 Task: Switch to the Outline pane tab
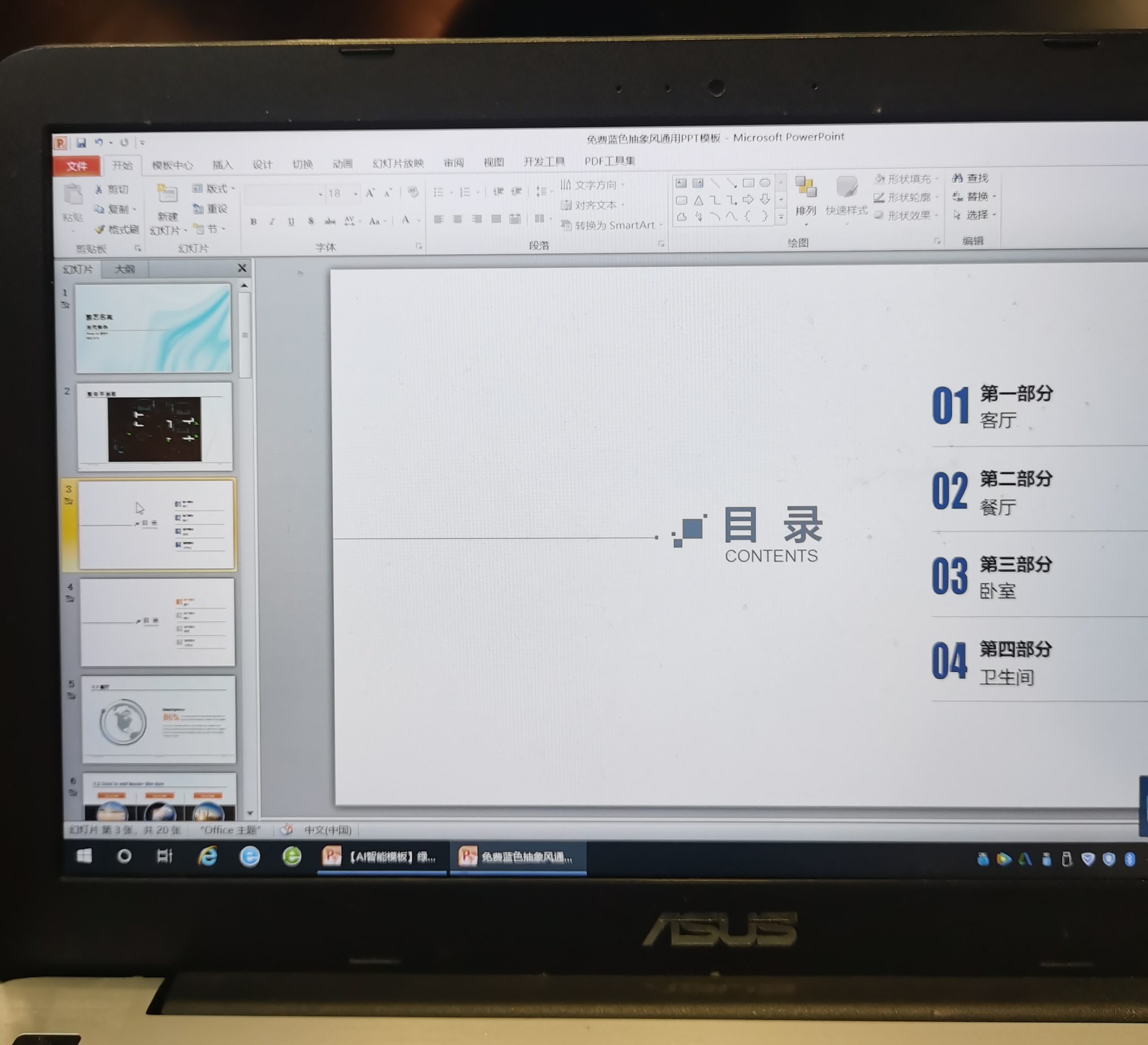coord(125,269)
